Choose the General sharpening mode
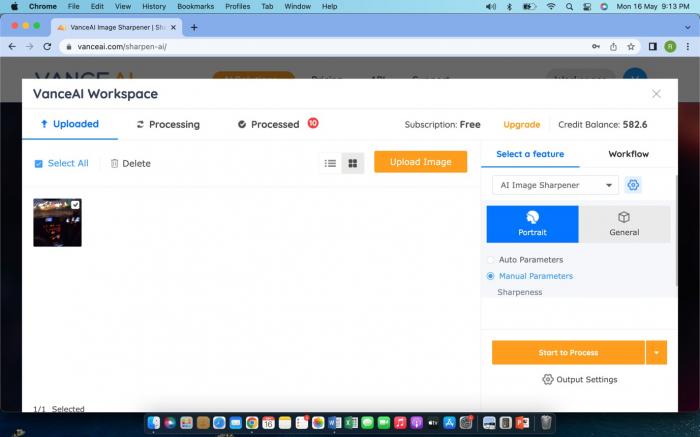This screenshot has width=700, height=437. [624, 224]
